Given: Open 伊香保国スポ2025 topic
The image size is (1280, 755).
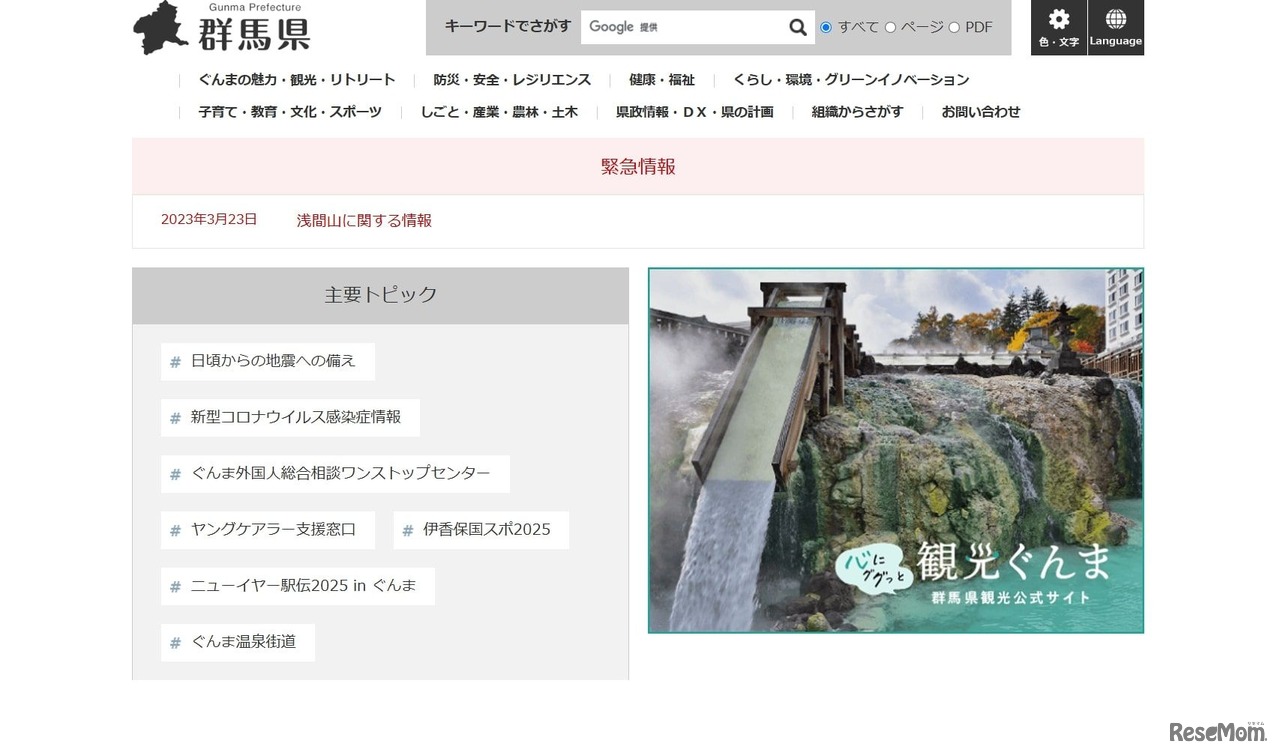Looking at the screenshot, I should point(481,530).
